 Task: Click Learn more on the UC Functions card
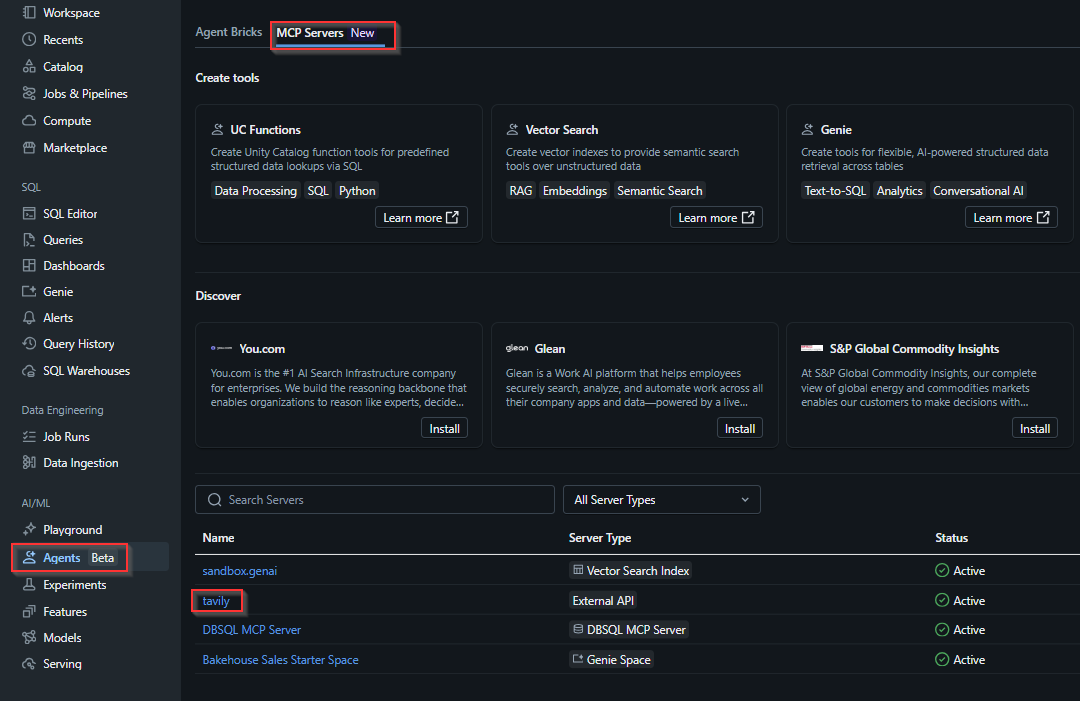coord(421,216)
